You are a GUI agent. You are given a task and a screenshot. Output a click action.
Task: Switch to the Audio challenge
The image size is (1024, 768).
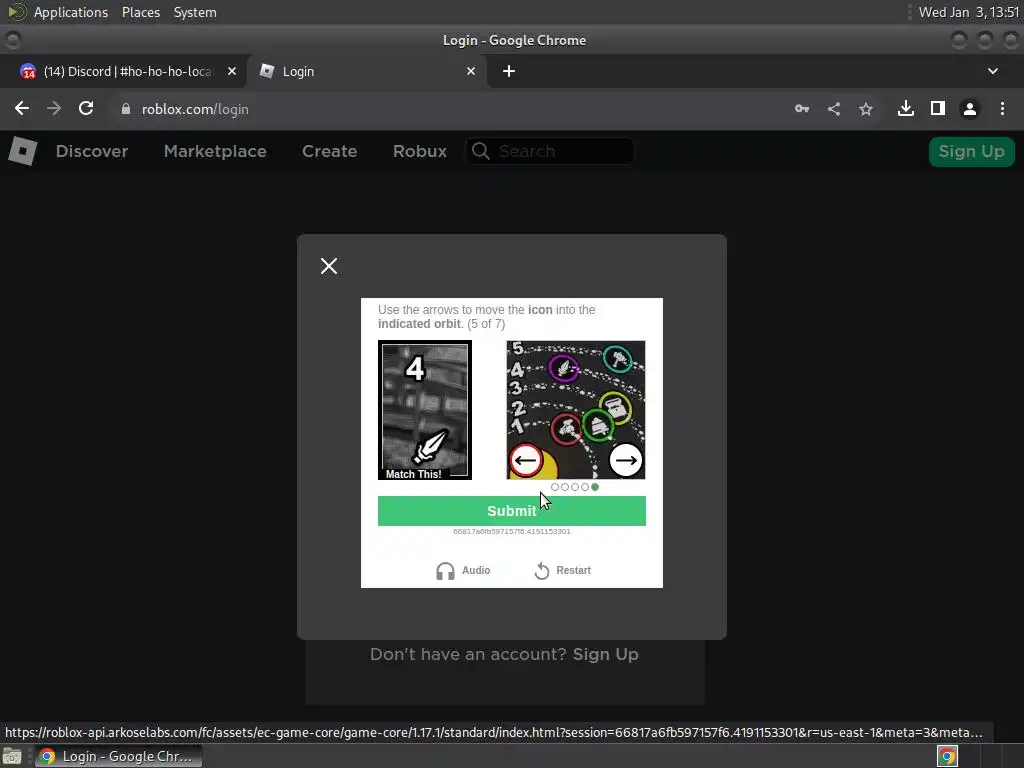point(463,570)
